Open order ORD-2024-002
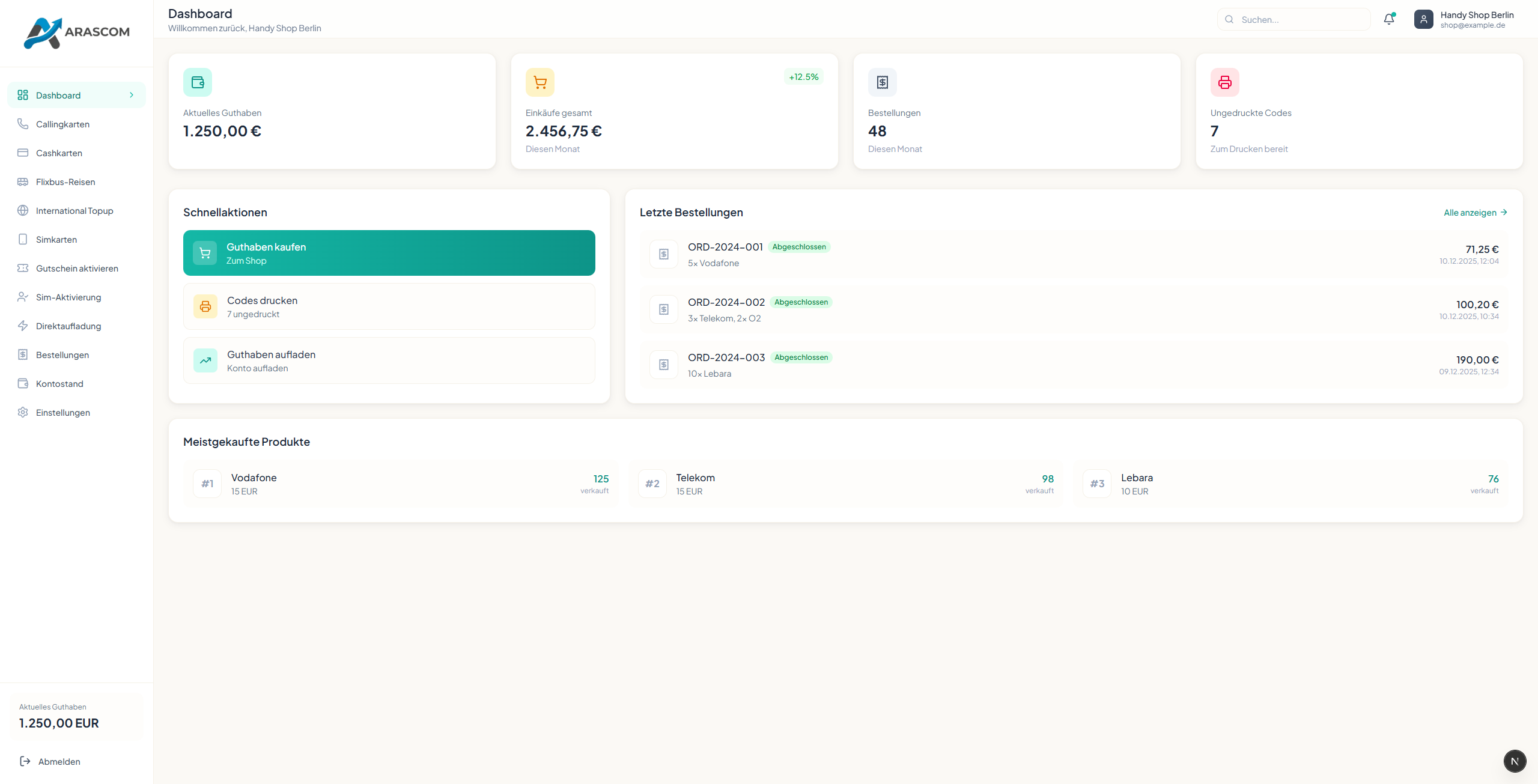This screenshot has width=1538, height=784. 726,302
